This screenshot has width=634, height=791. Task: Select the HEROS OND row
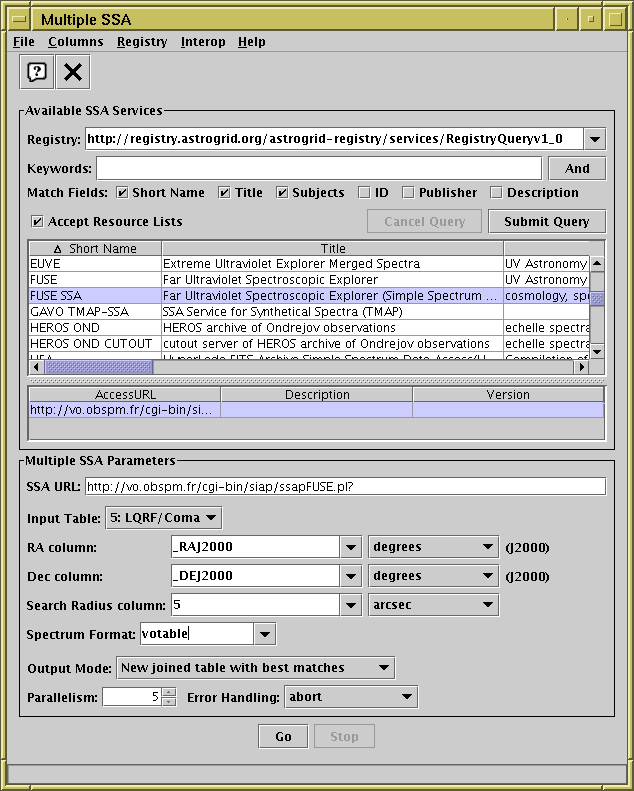[x=309, y=328]
